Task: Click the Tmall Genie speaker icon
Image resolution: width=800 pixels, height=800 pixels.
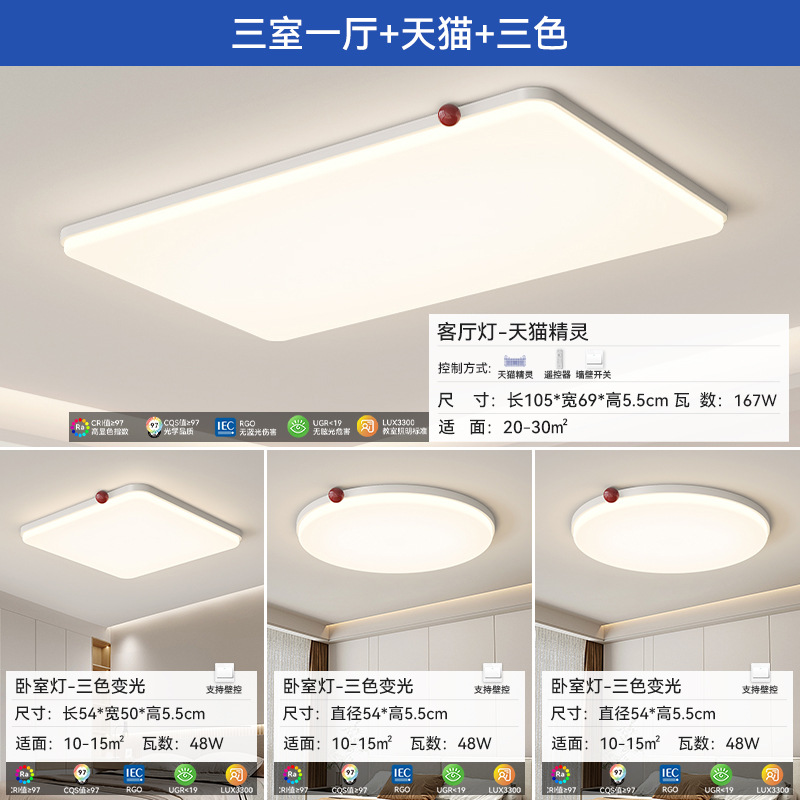Action: pos(515,361)
